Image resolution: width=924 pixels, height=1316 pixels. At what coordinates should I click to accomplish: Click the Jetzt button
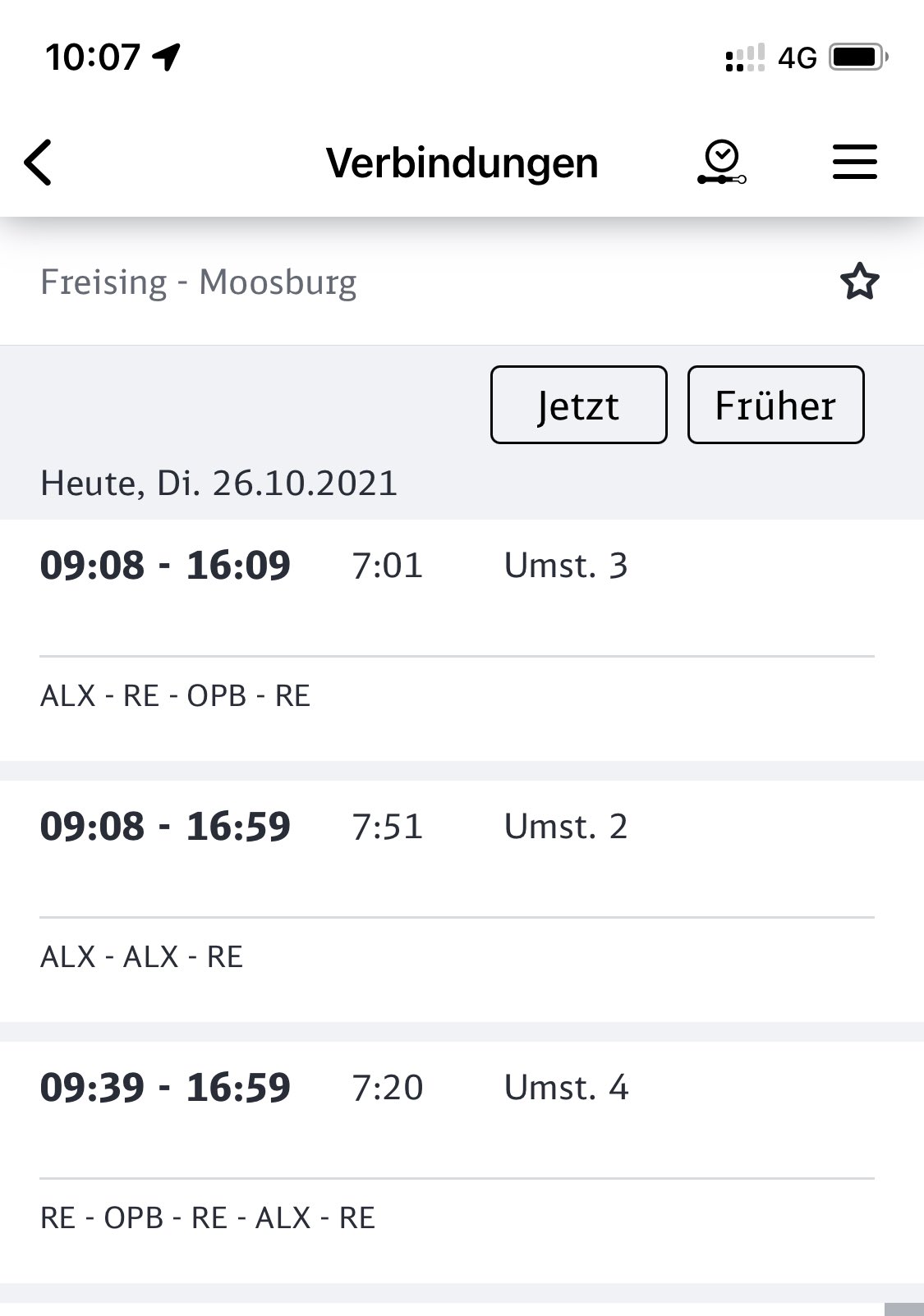579,405
